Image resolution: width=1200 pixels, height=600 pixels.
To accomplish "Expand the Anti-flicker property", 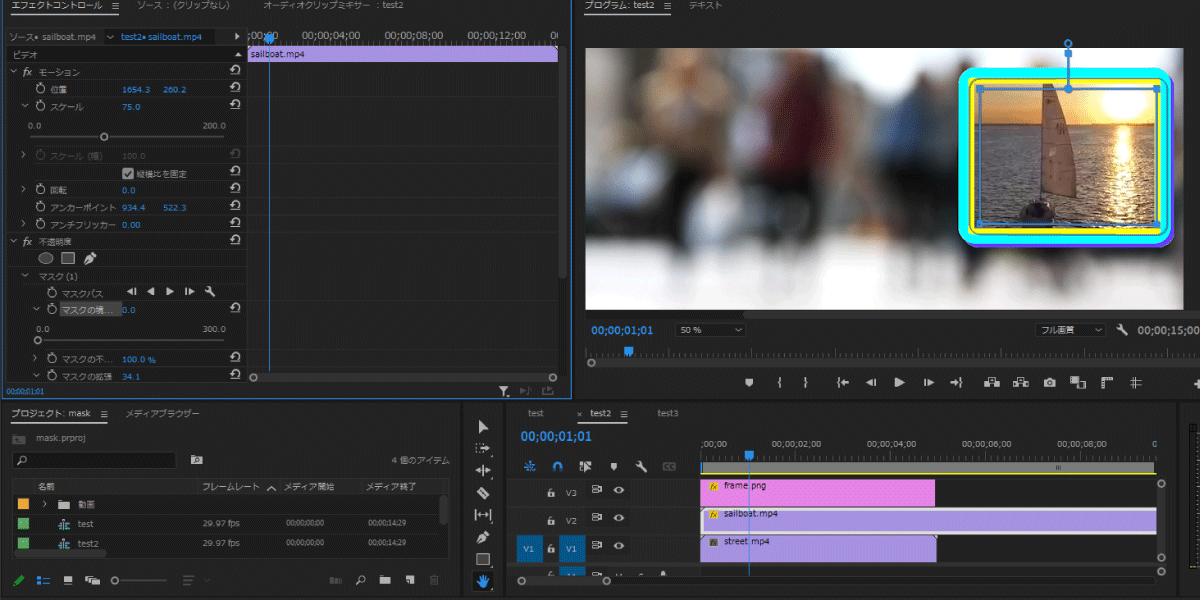I will 25,224.
